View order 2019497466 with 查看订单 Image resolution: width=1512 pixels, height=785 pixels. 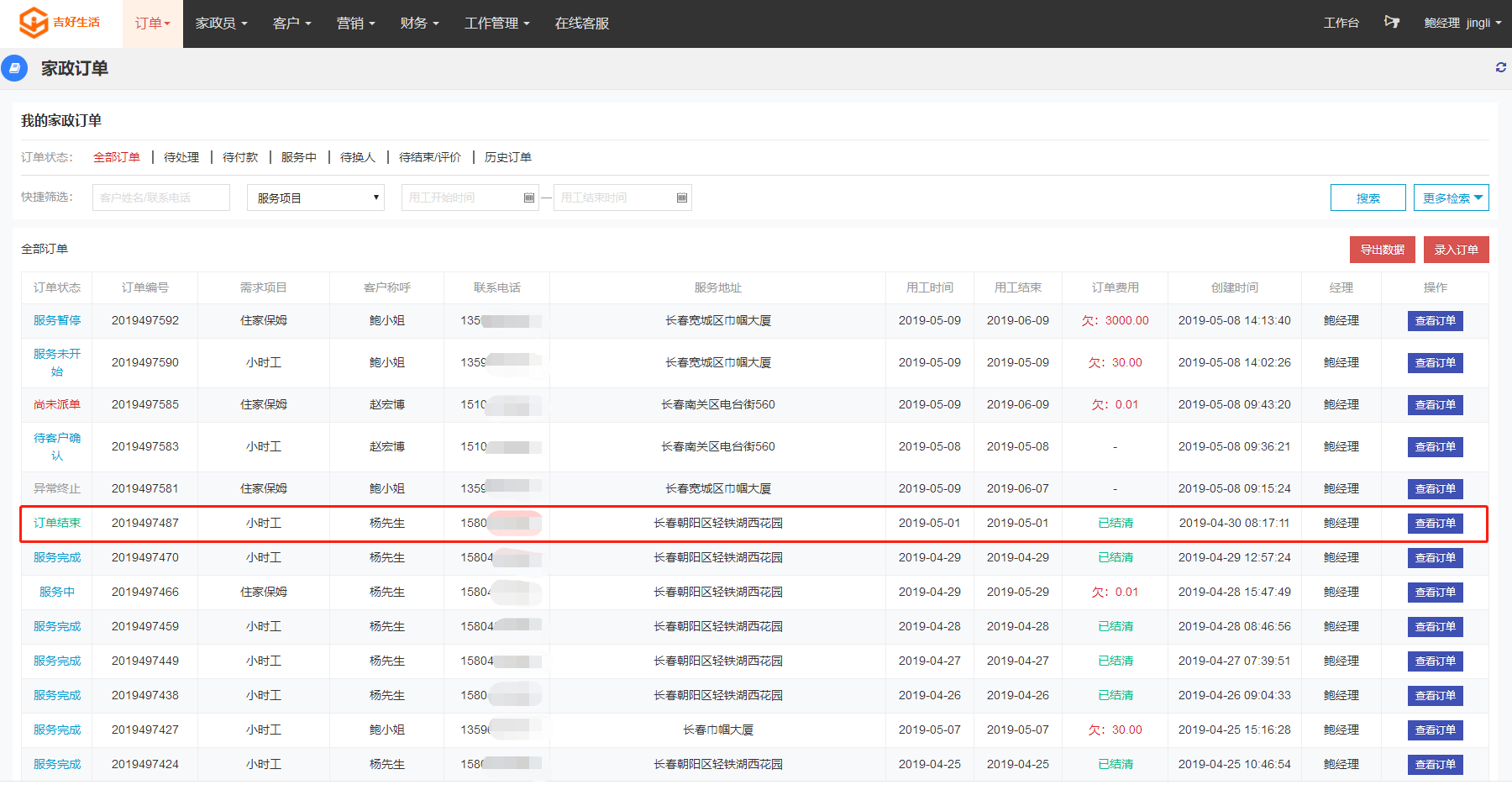click(1436, 593)
